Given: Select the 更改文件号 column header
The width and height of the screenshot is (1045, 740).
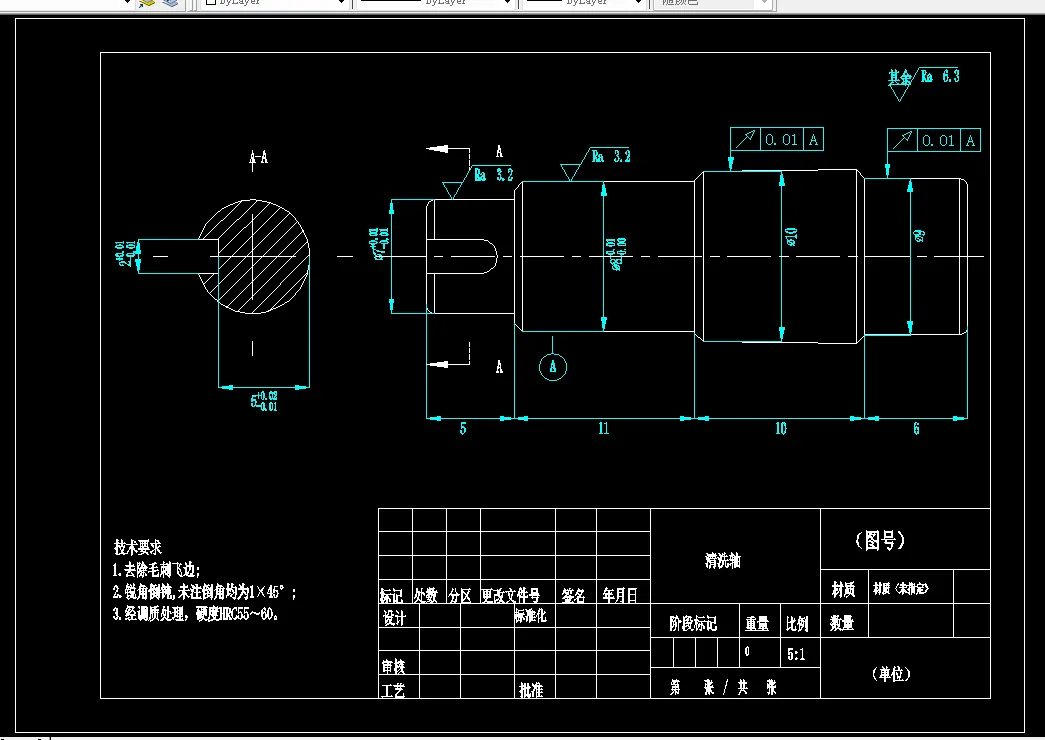Looking at the screenshot, I should tap(511, 595).
